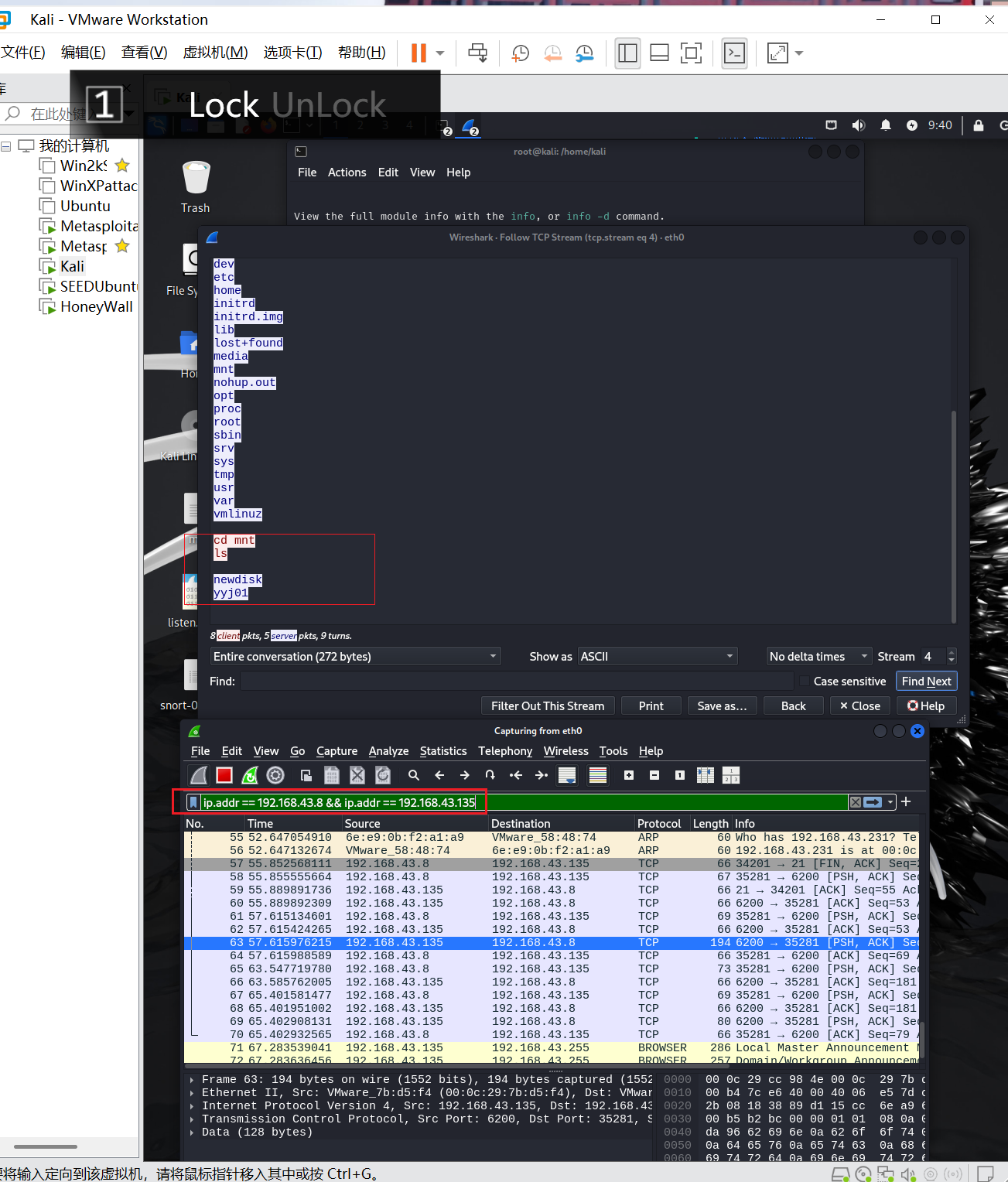Click the reload capture file icon
The height and width of the screenshot is (1182, 1008).
click(383, 775)
